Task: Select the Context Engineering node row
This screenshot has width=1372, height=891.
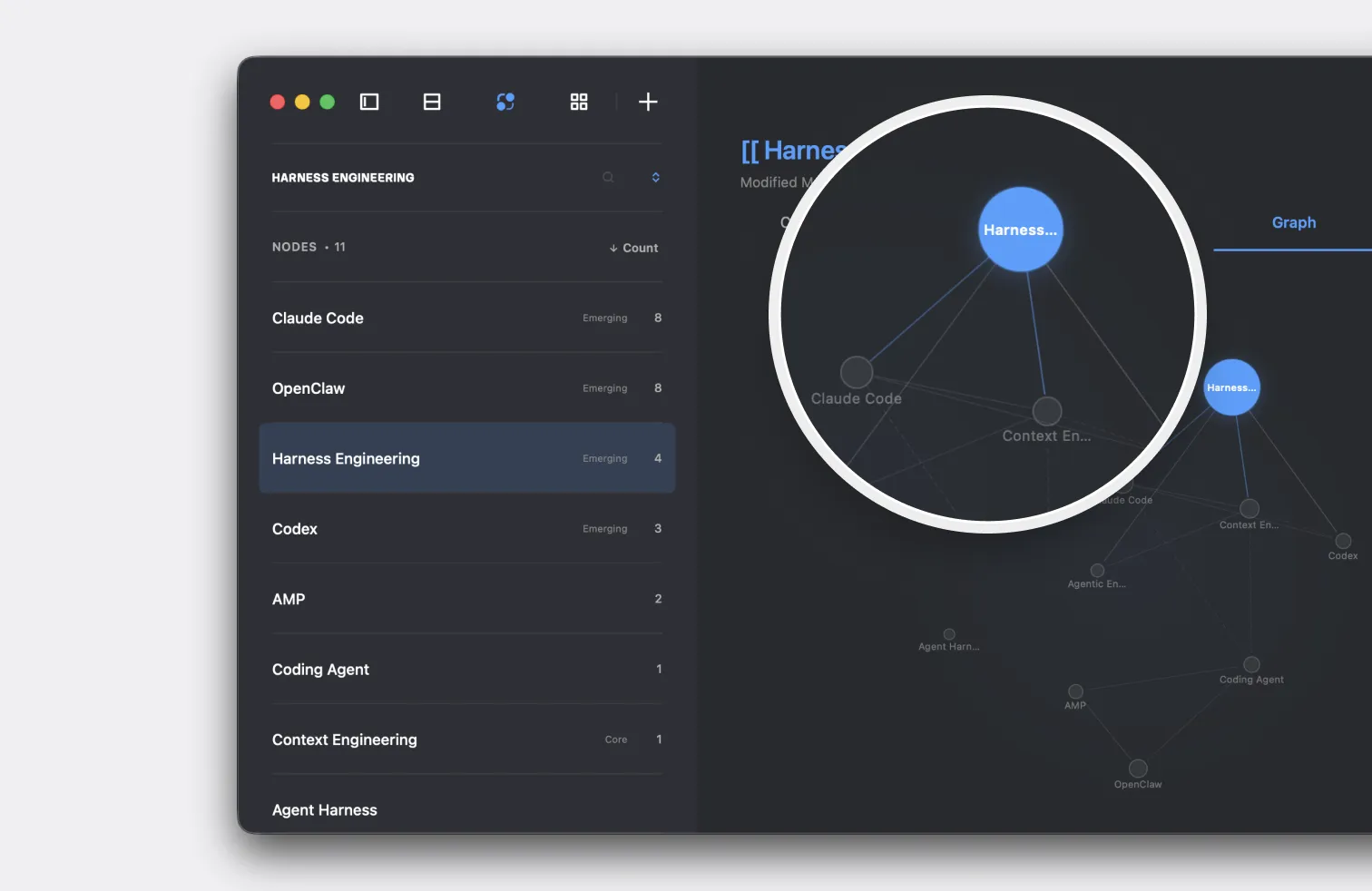Action: point(467,739)
